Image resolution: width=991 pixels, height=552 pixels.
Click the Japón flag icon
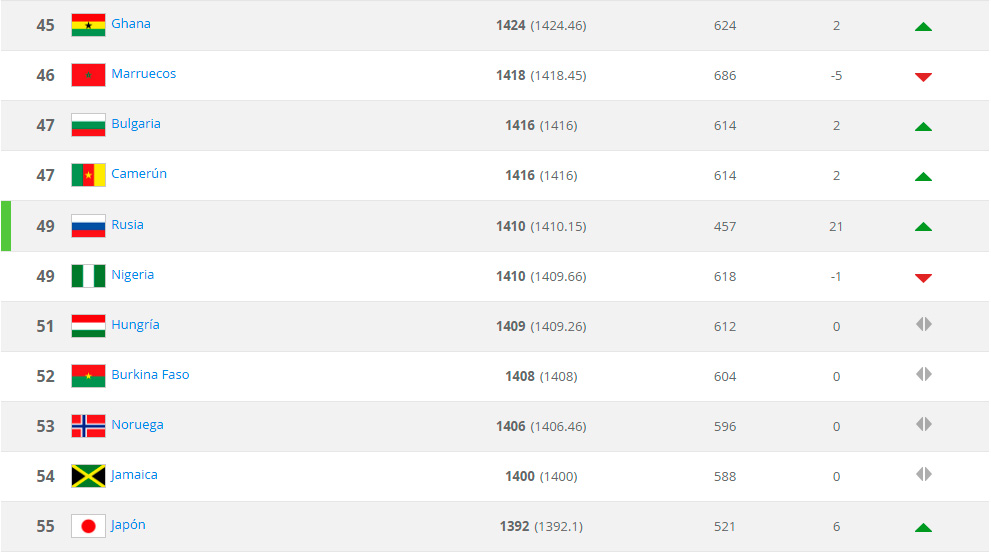click(x=88, y=526)
